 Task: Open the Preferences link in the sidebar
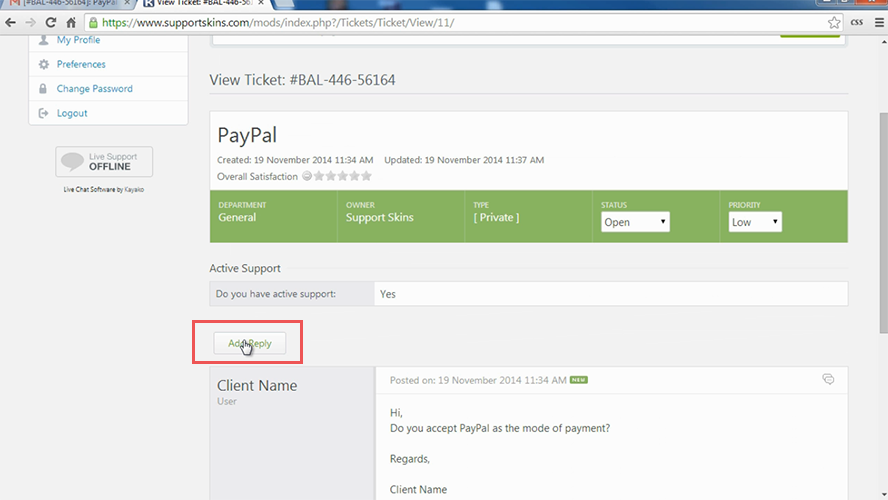click(81, 64)
